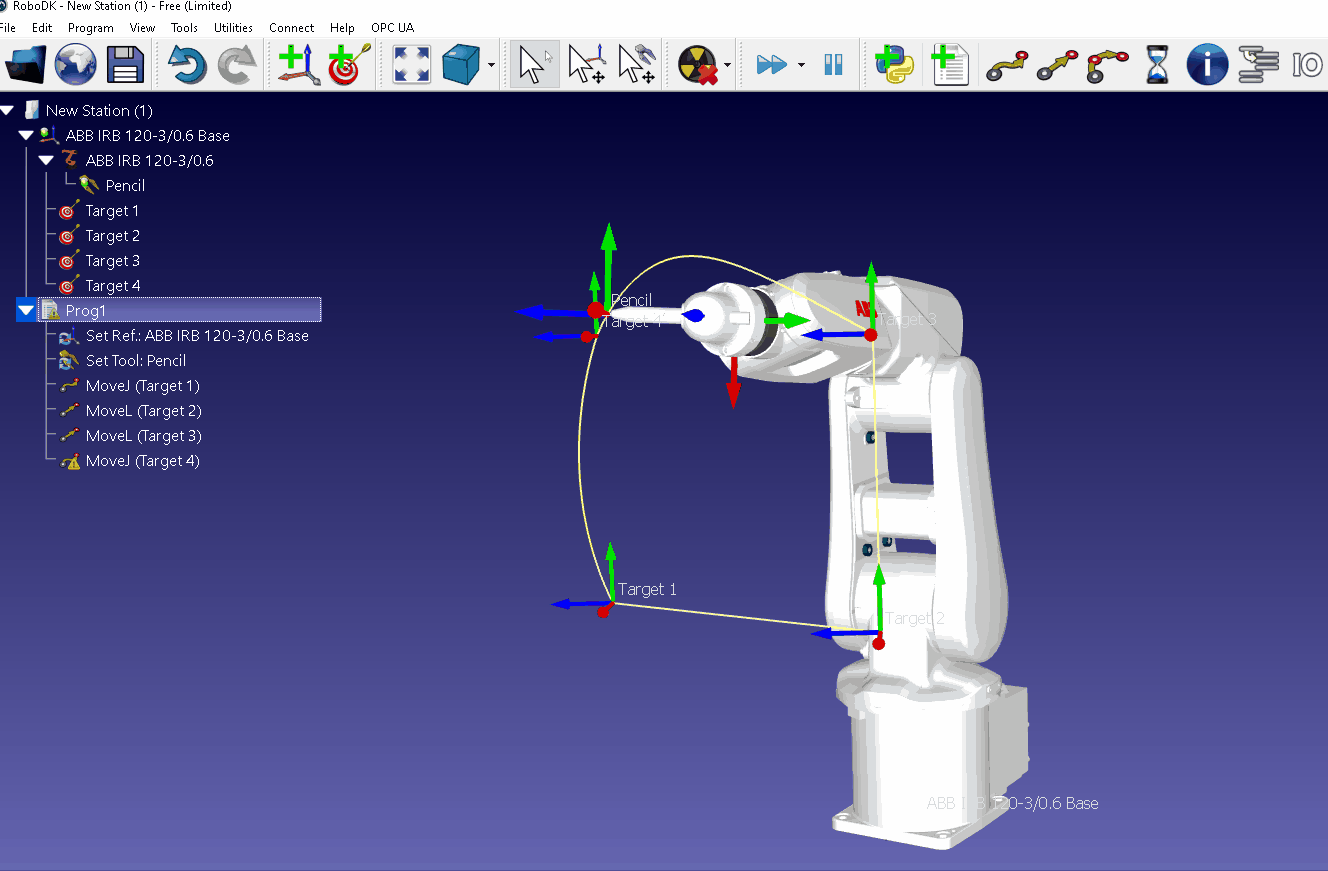The width and height of the screenshot is (1328, 871).
Task: Select Set Tool: Pencil instruction
Action: coord(136,360)
